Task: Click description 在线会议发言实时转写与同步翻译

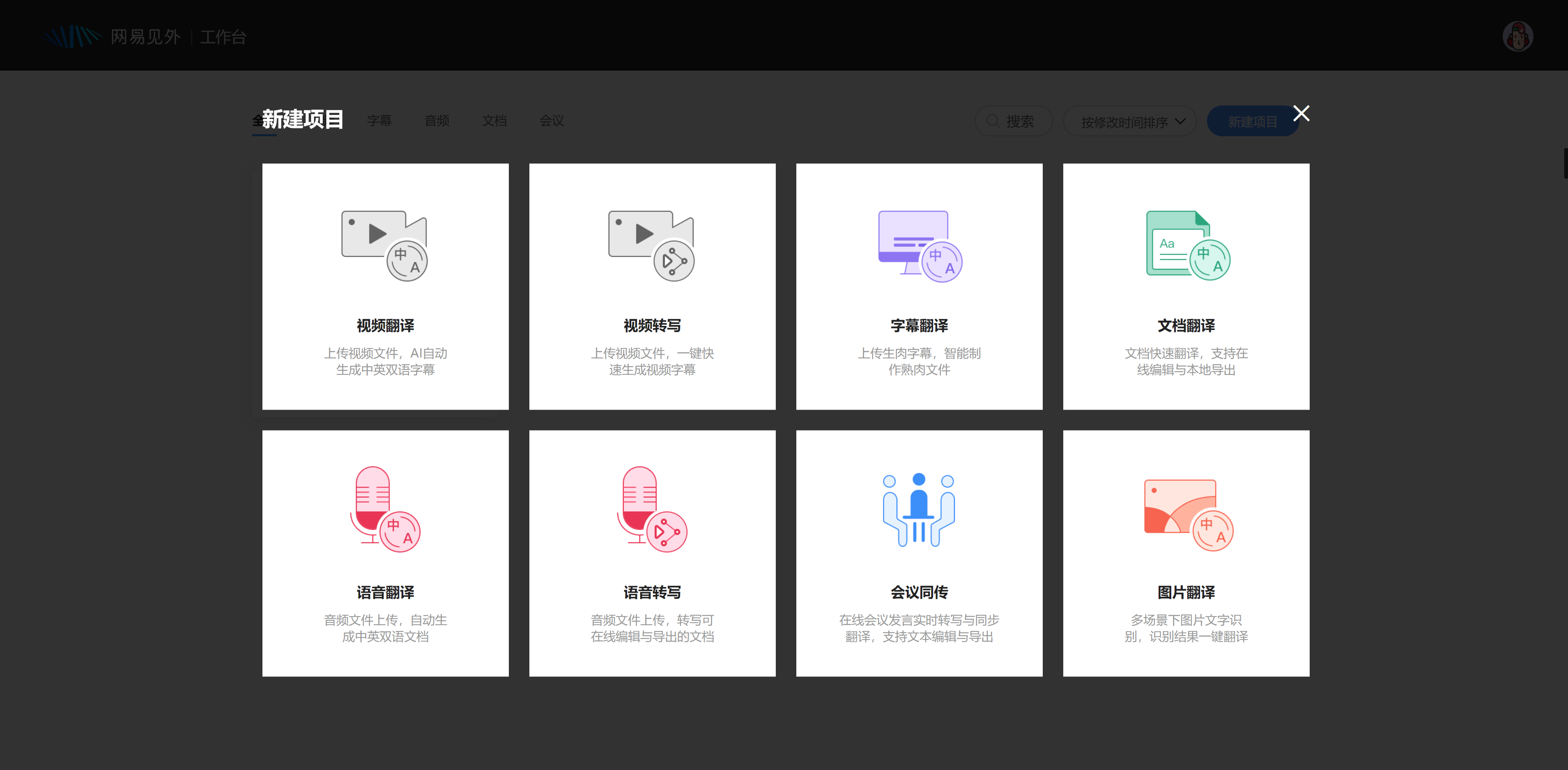Action: tap(919, 628)
